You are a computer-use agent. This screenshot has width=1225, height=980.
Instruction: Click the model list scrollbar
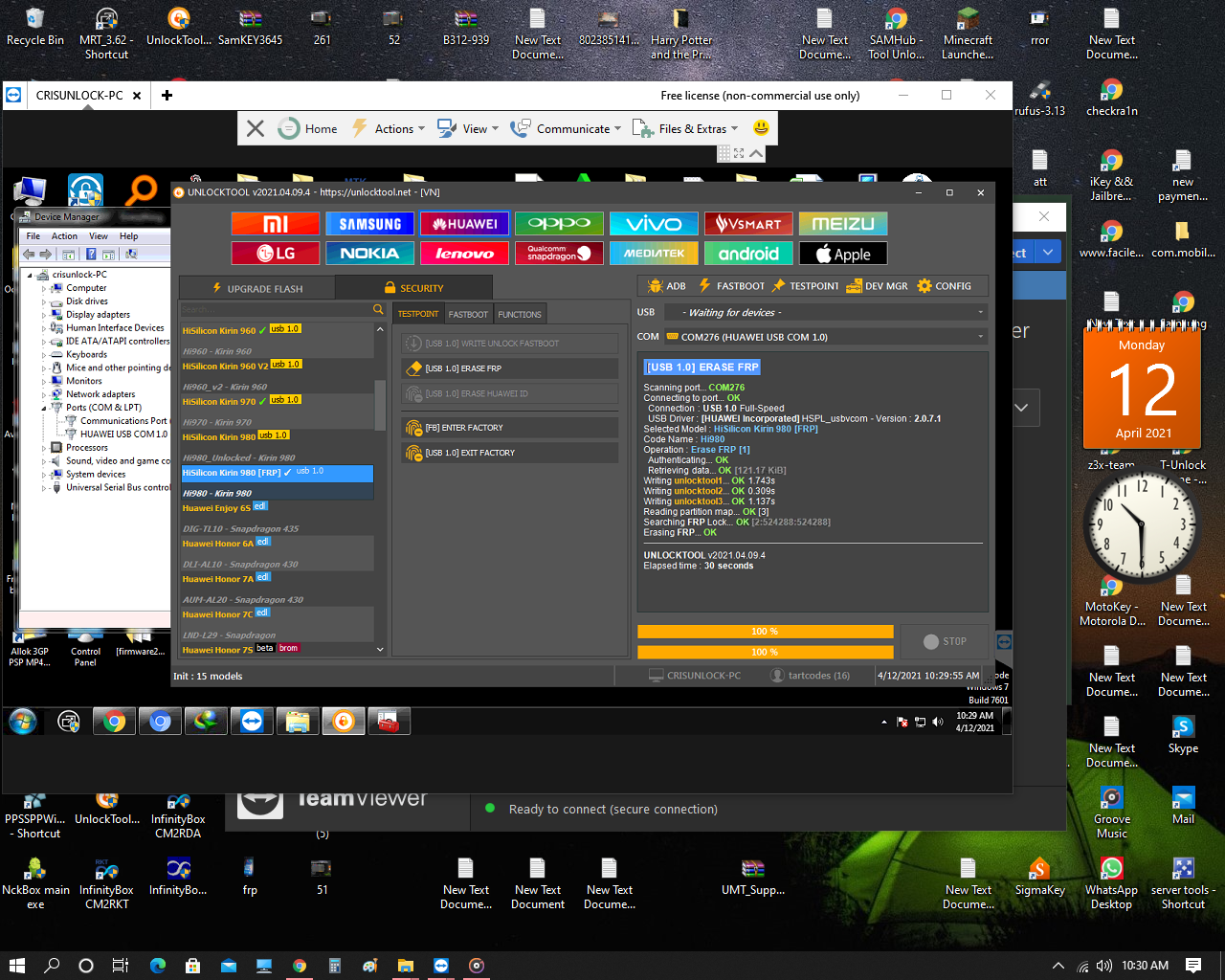coord(380,405)
